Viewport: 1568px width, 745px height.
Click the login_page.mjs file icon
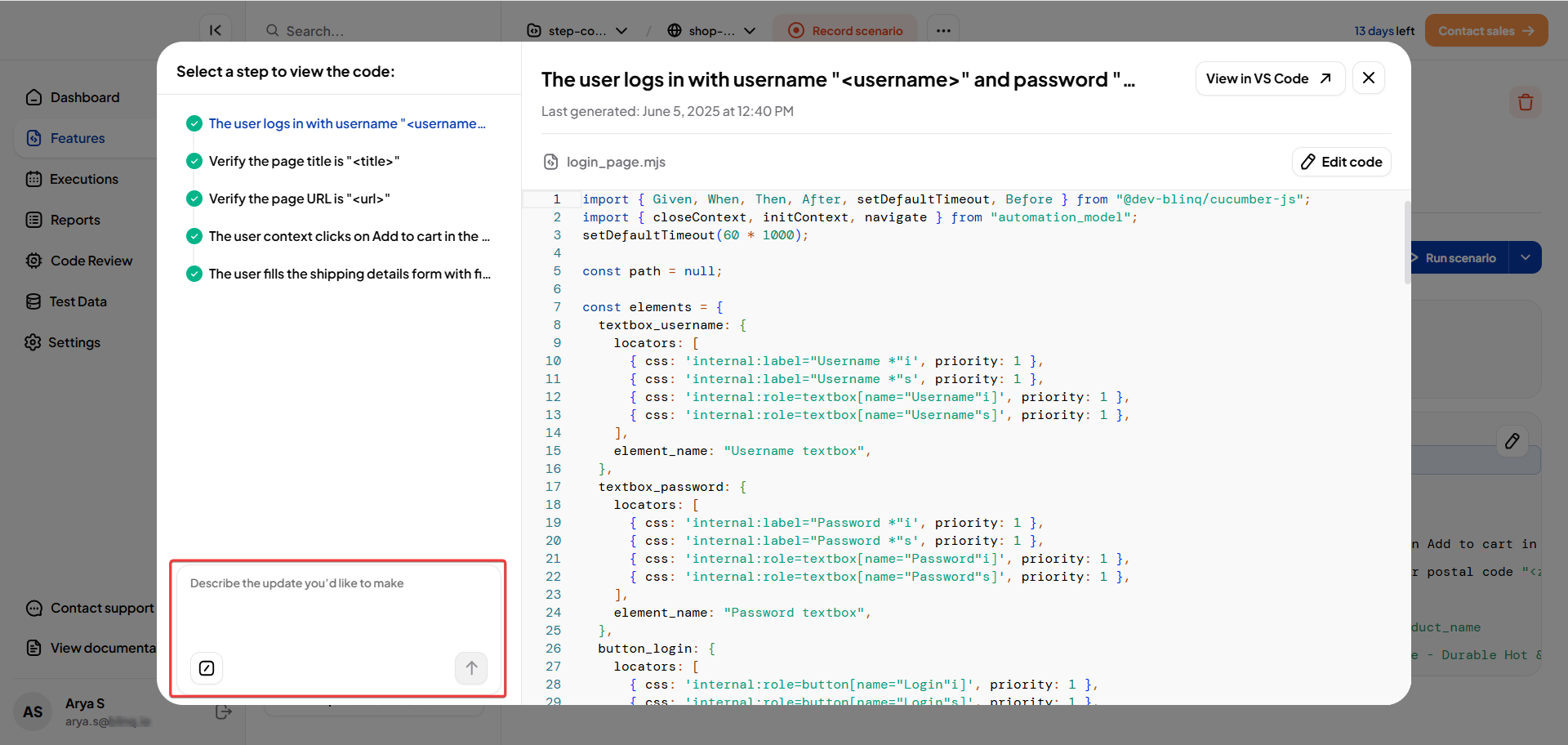pyautogui.click(x=551, y=162)
